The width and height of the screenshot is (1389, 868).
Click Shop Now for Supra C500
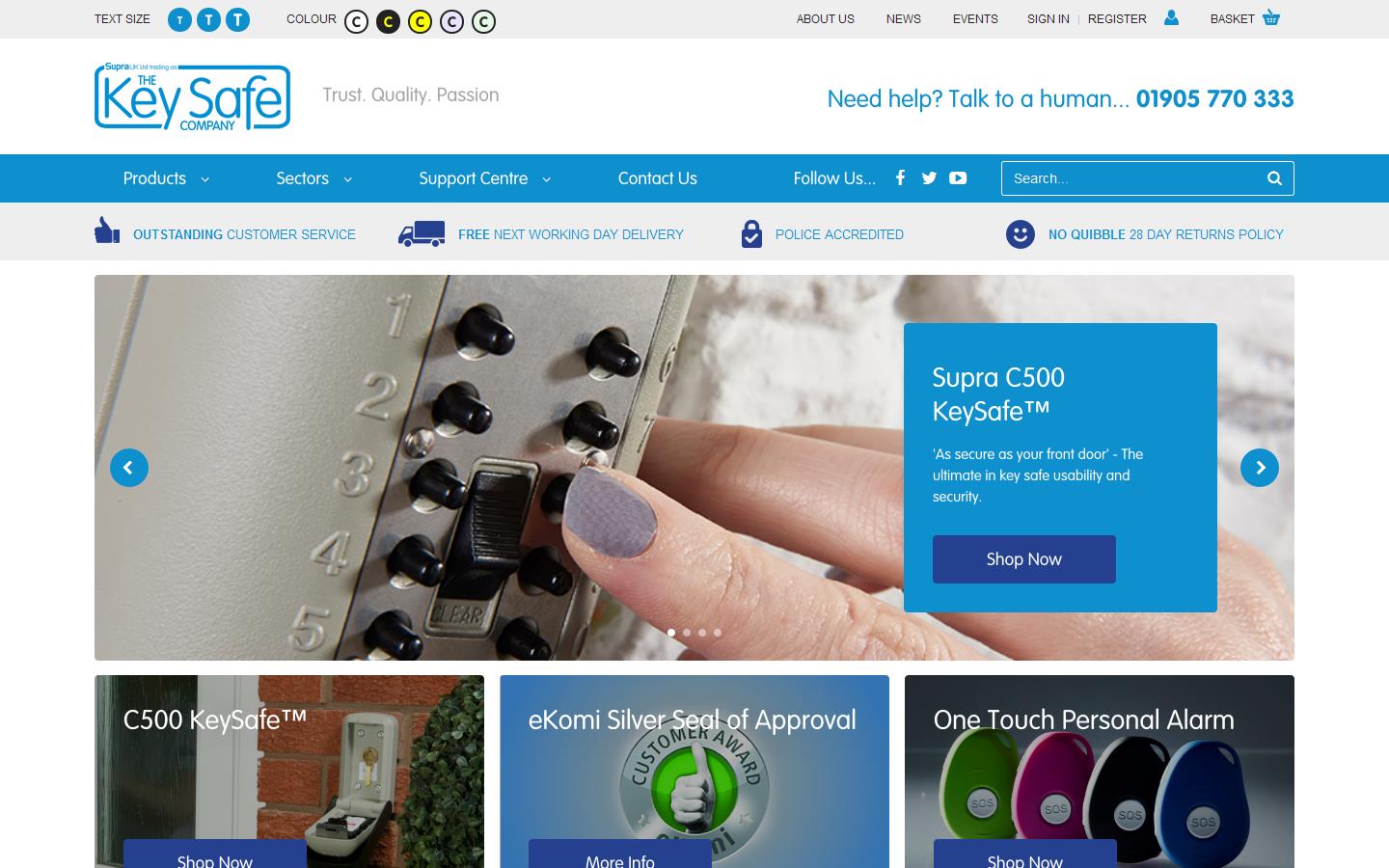click(1023, 559)
